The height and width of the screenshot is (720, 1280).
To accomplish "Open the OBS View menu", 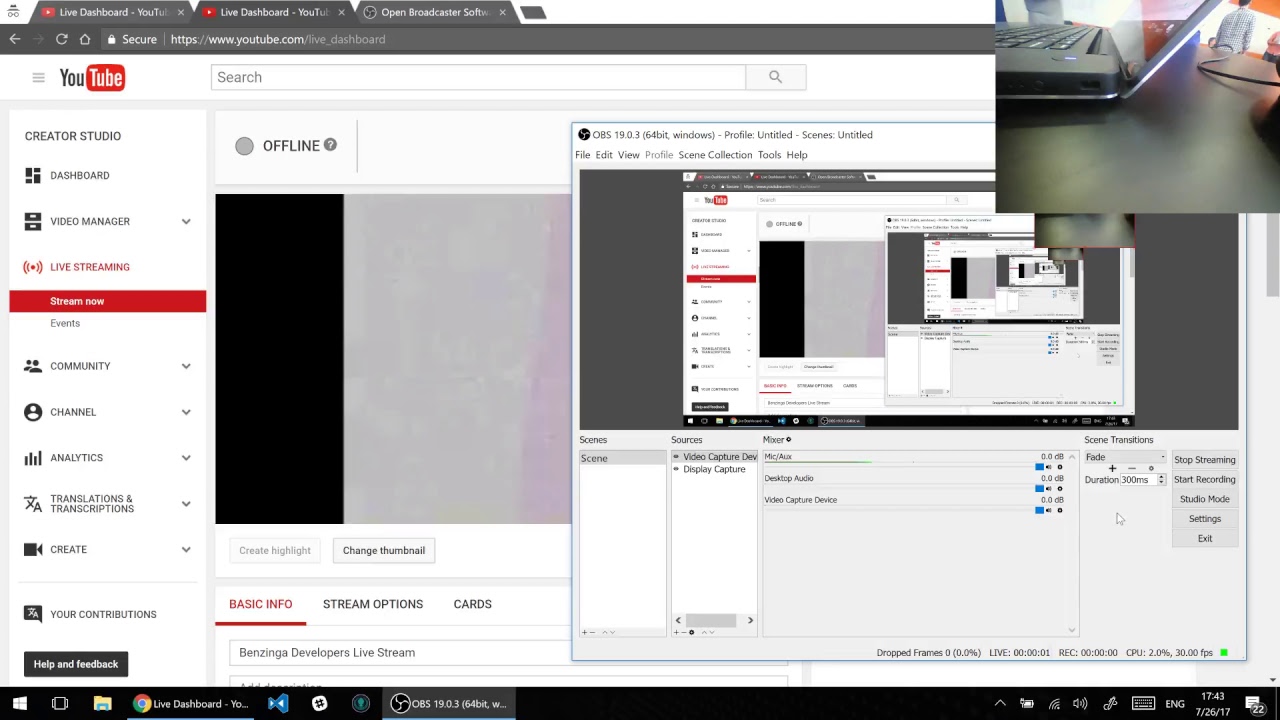I will (628, 155).
